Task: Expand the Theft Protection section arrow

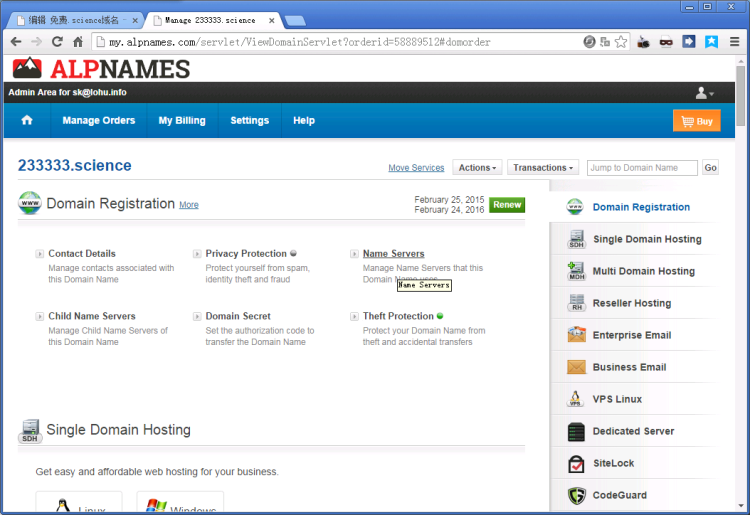Action: 354,317
